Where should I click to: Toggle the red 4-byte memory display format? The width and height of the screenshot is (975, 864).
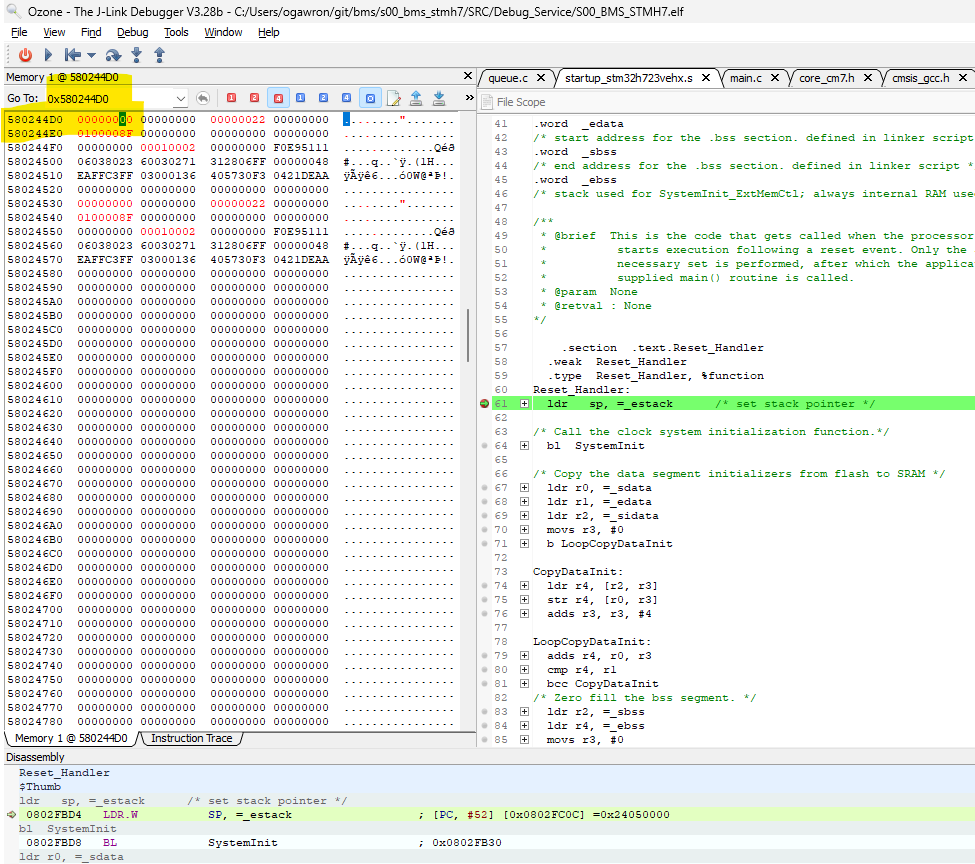coord(278,98)
